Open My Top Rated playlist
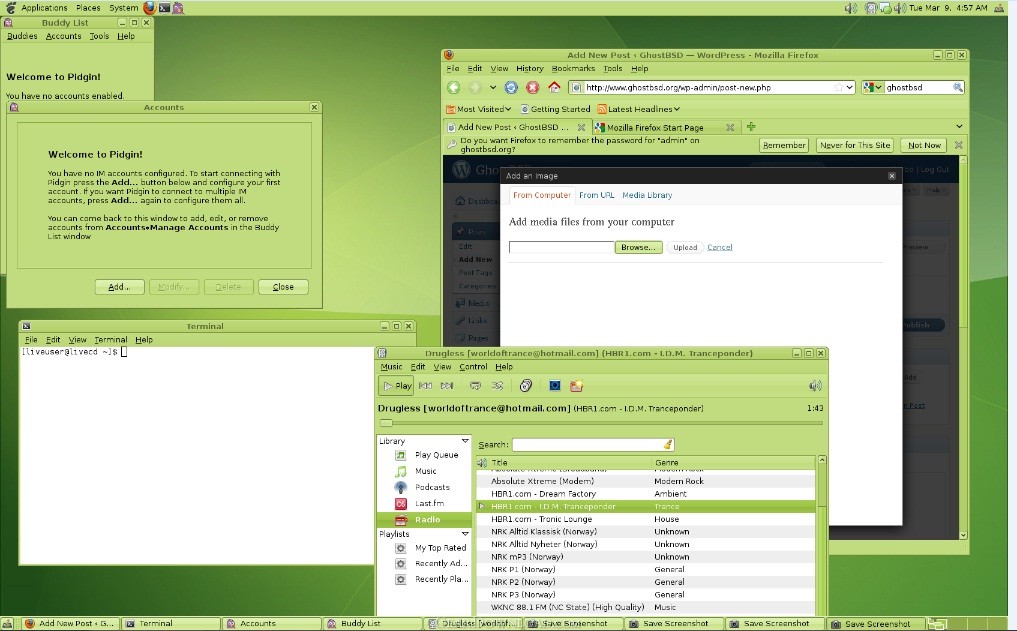 [440, 548]
